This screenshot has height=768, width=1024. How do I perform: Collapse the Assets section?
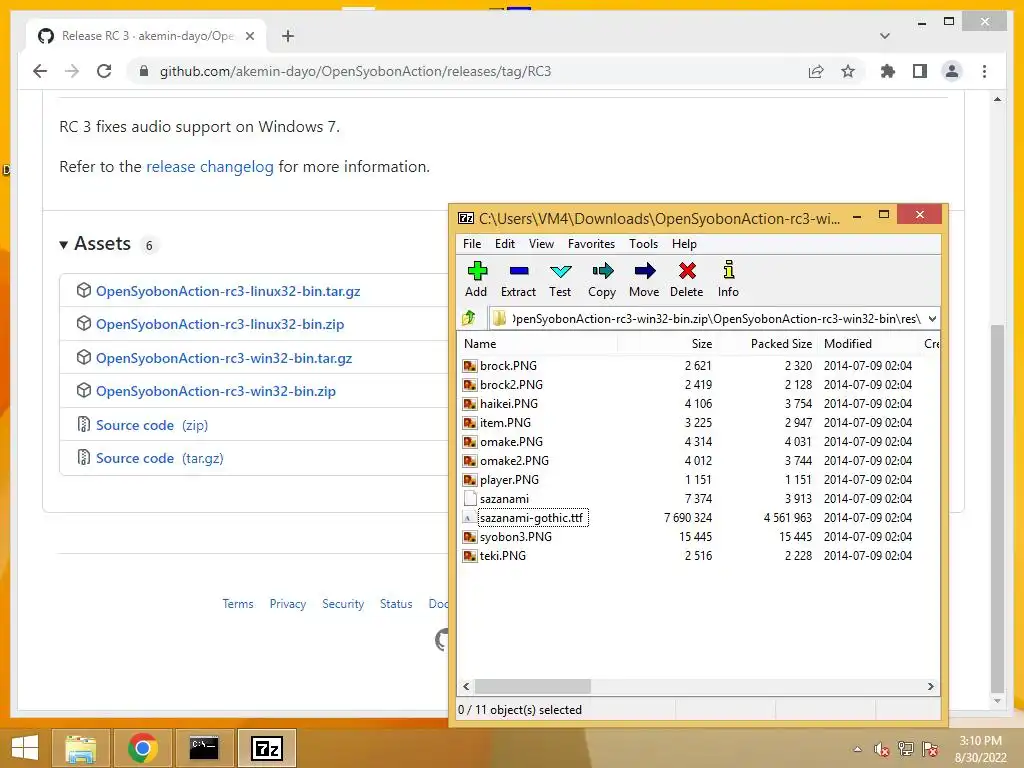coord(63,245)
